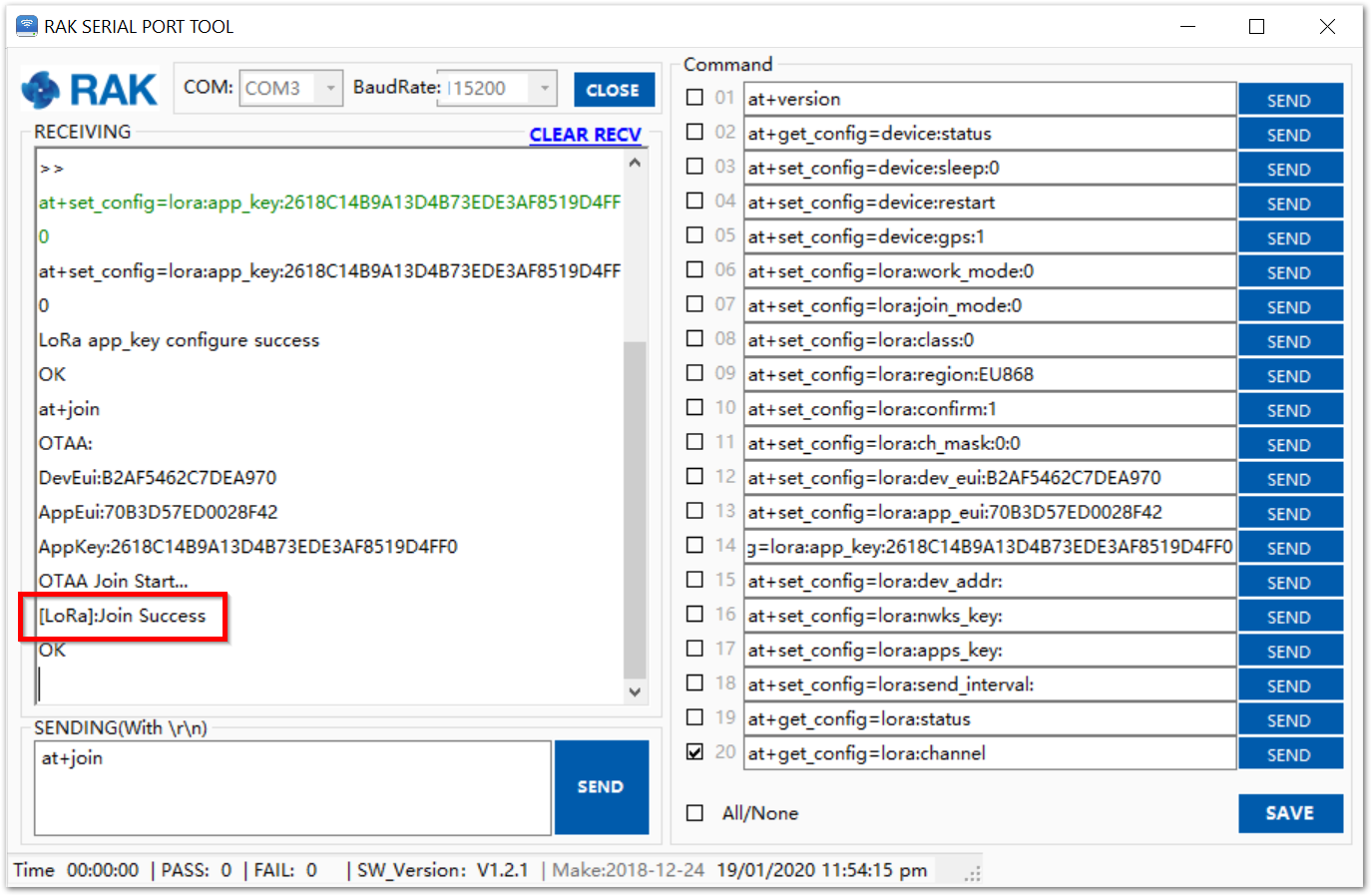Click the FAIL: 0 status entry
Viewport: 1372px width, 896px height.
coord(285,870)
